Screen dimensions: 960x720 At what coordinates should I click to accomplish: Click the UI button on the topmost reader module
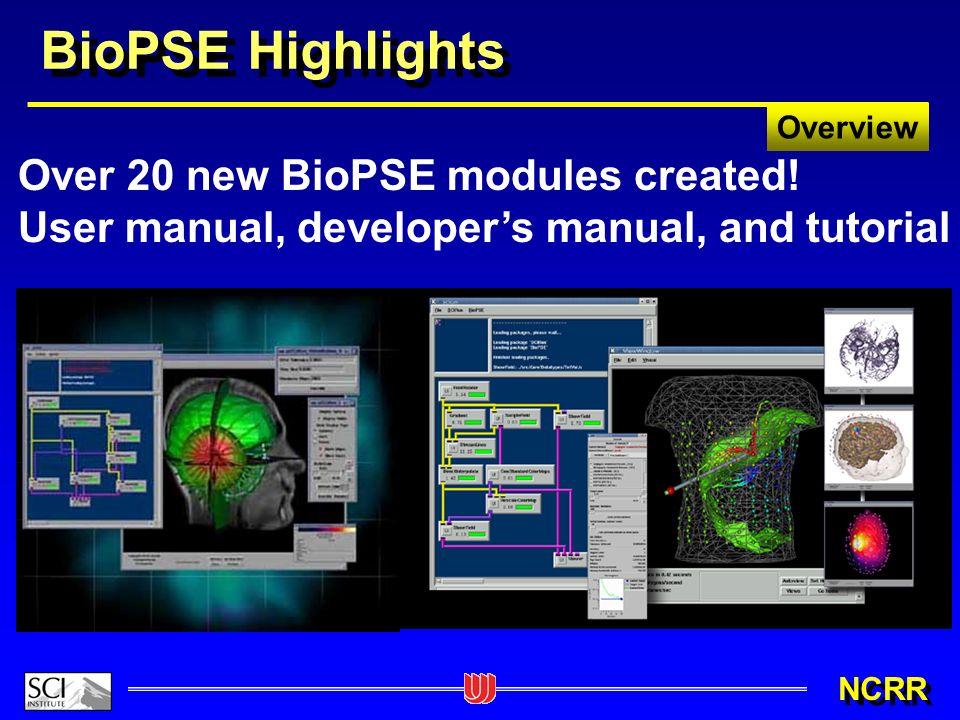click(447, 391)
